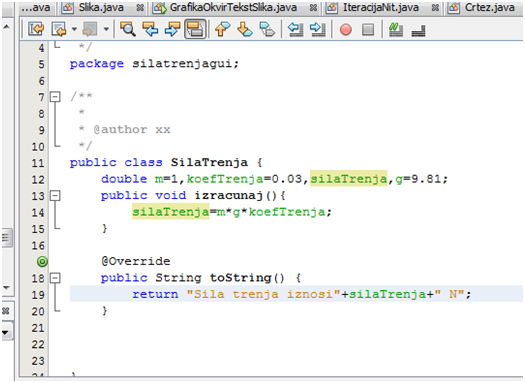Image resolution: width=525 pixels, height=383 pixels.
Task: Collapse the izracunaj method fold at line 13
Action: point(55,196)
